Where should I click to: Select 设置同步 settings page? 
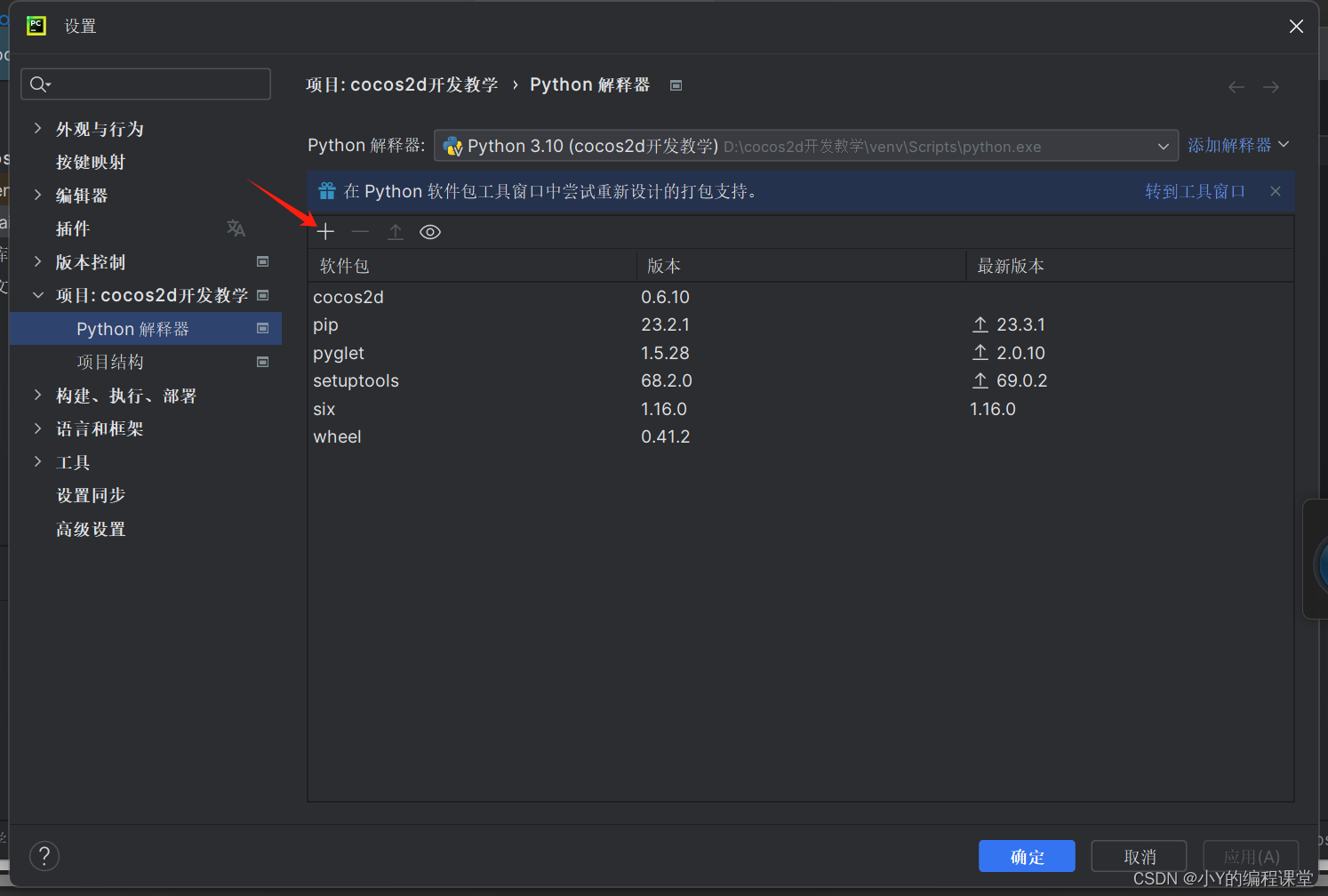click(91, 495)
